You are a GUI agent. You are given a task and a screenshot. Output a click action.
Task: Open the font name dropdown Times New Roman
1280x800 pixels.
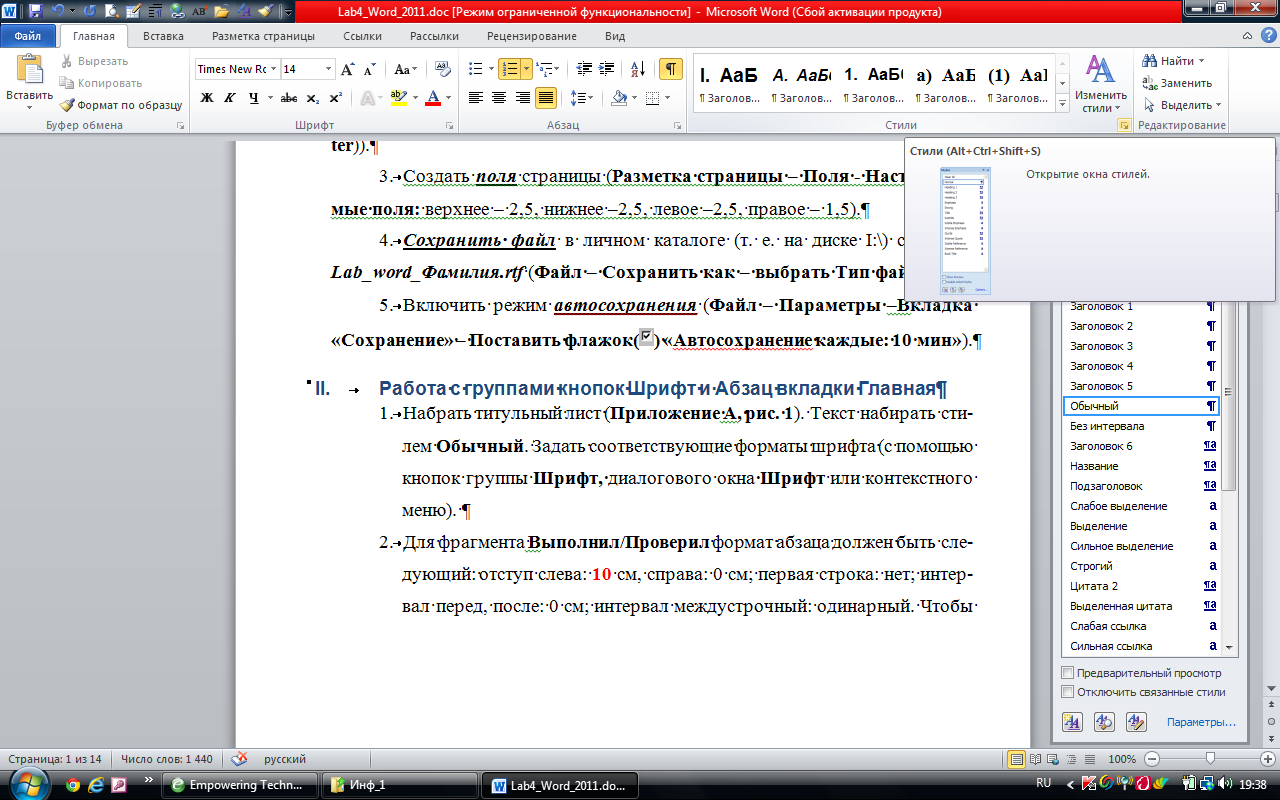pyautogui.click(x=272, y=69)
